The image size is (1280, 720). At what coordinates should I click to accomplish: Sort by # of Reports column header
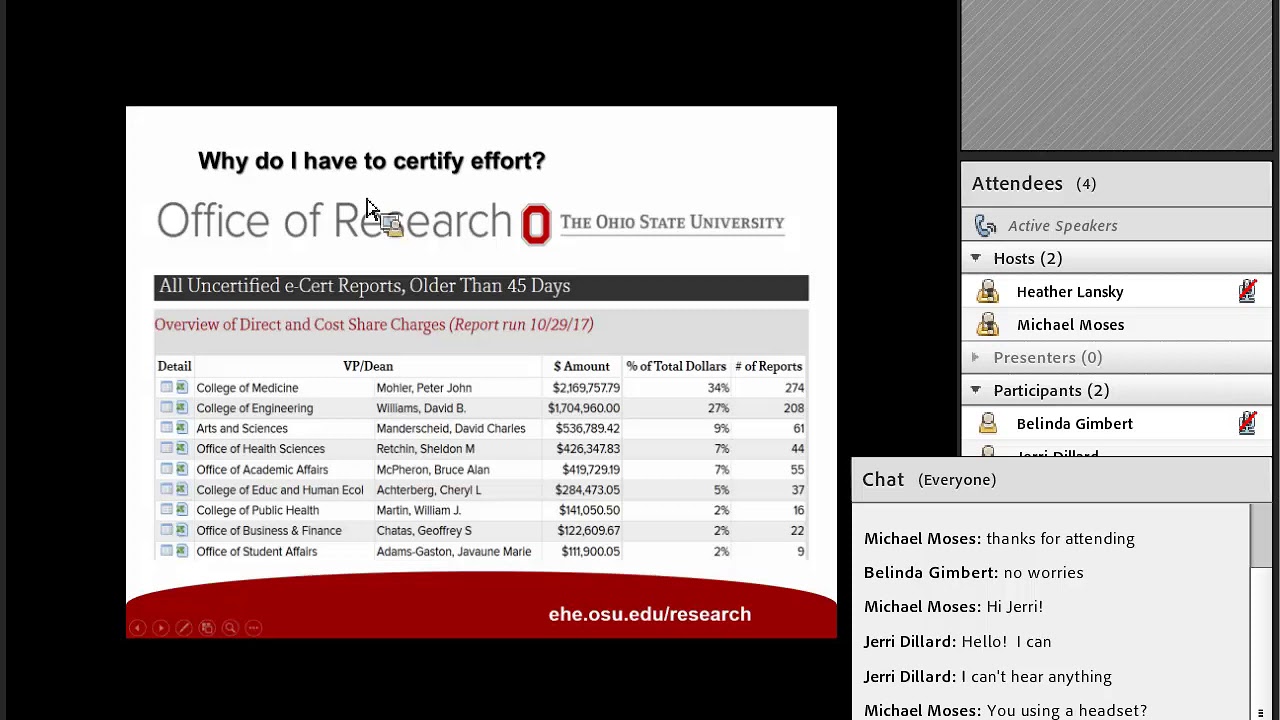tap(768, 366)
